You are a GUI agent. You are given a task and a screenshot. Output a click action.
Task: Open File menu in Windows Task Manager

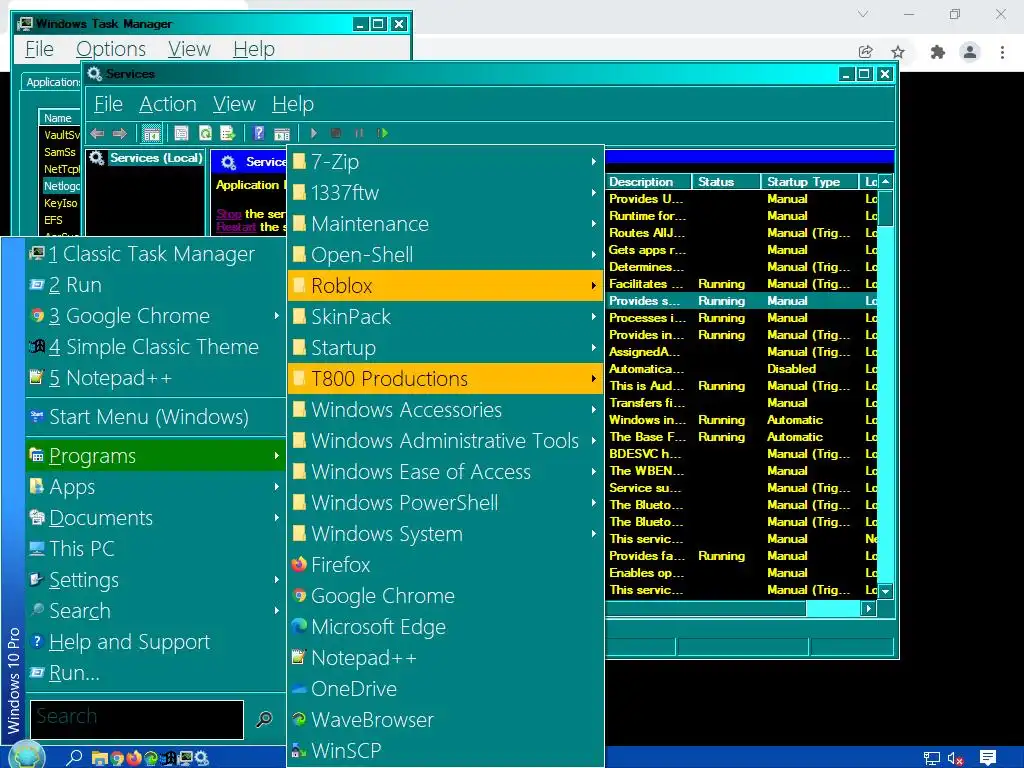39,49
